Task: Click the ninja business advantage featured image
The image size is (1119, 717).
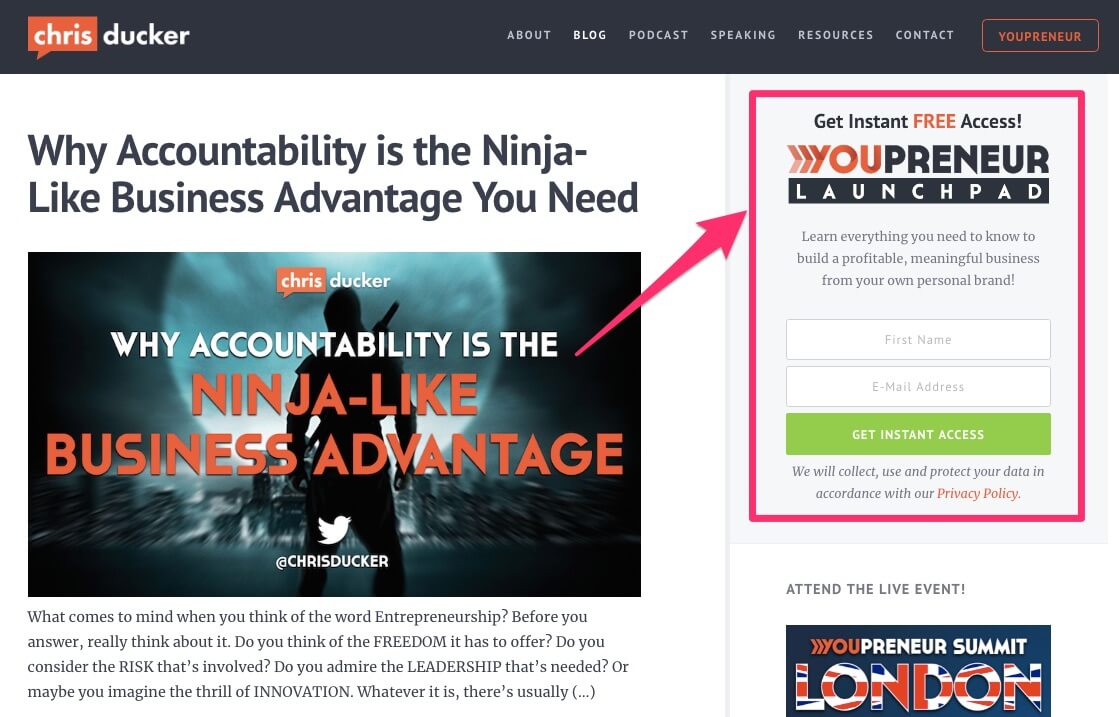Action: pyautogui.click(x=334, y=424)
